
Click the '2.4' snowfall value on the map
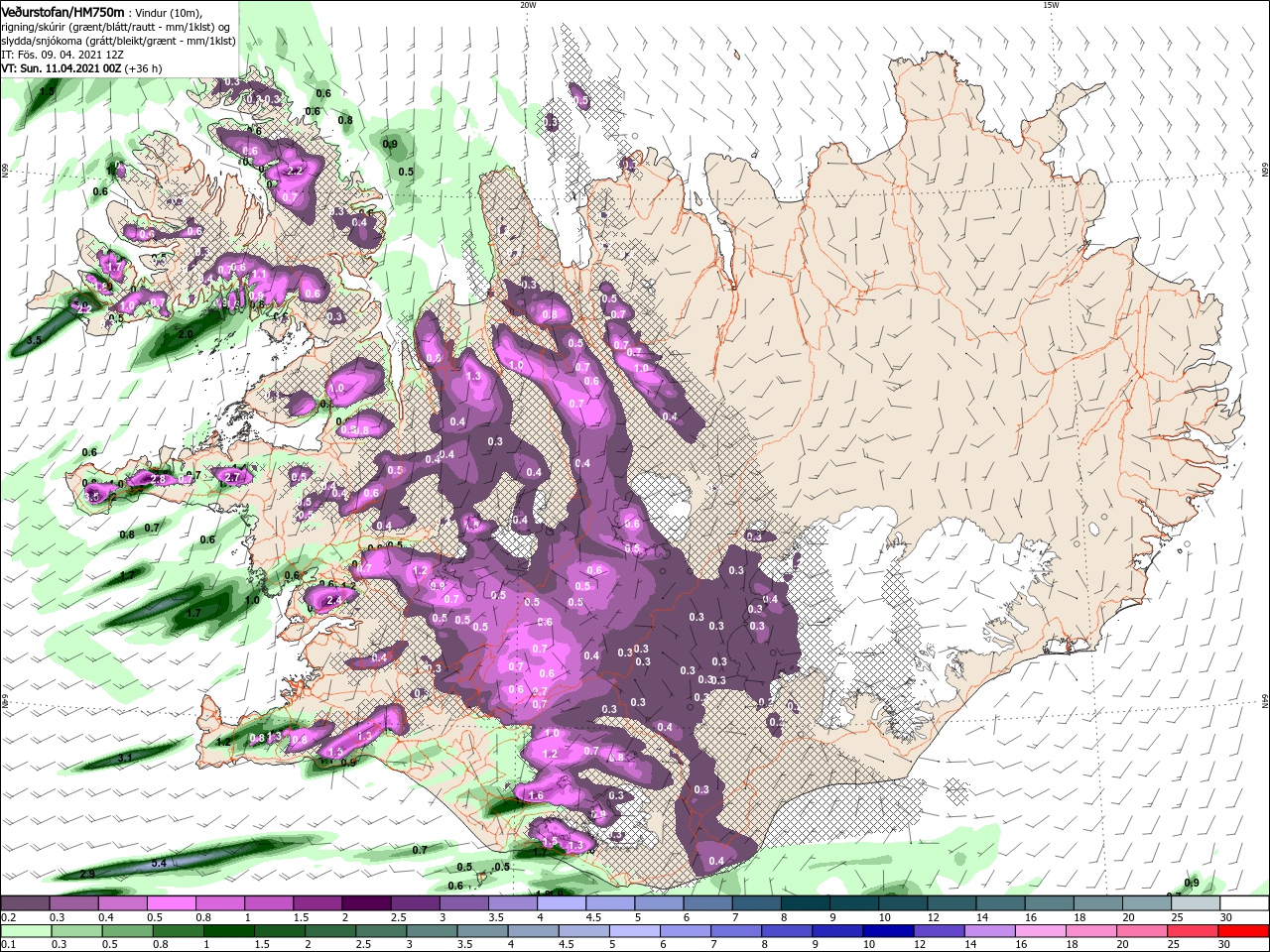pyautogui.click(x=334, y=600)
